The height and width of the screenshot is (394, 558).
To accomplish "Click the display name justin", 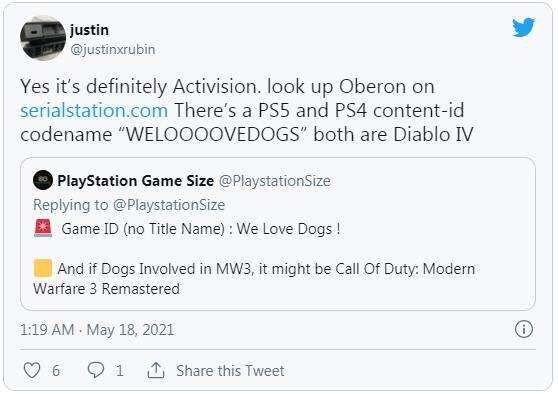I will click(x=89, y=30).
